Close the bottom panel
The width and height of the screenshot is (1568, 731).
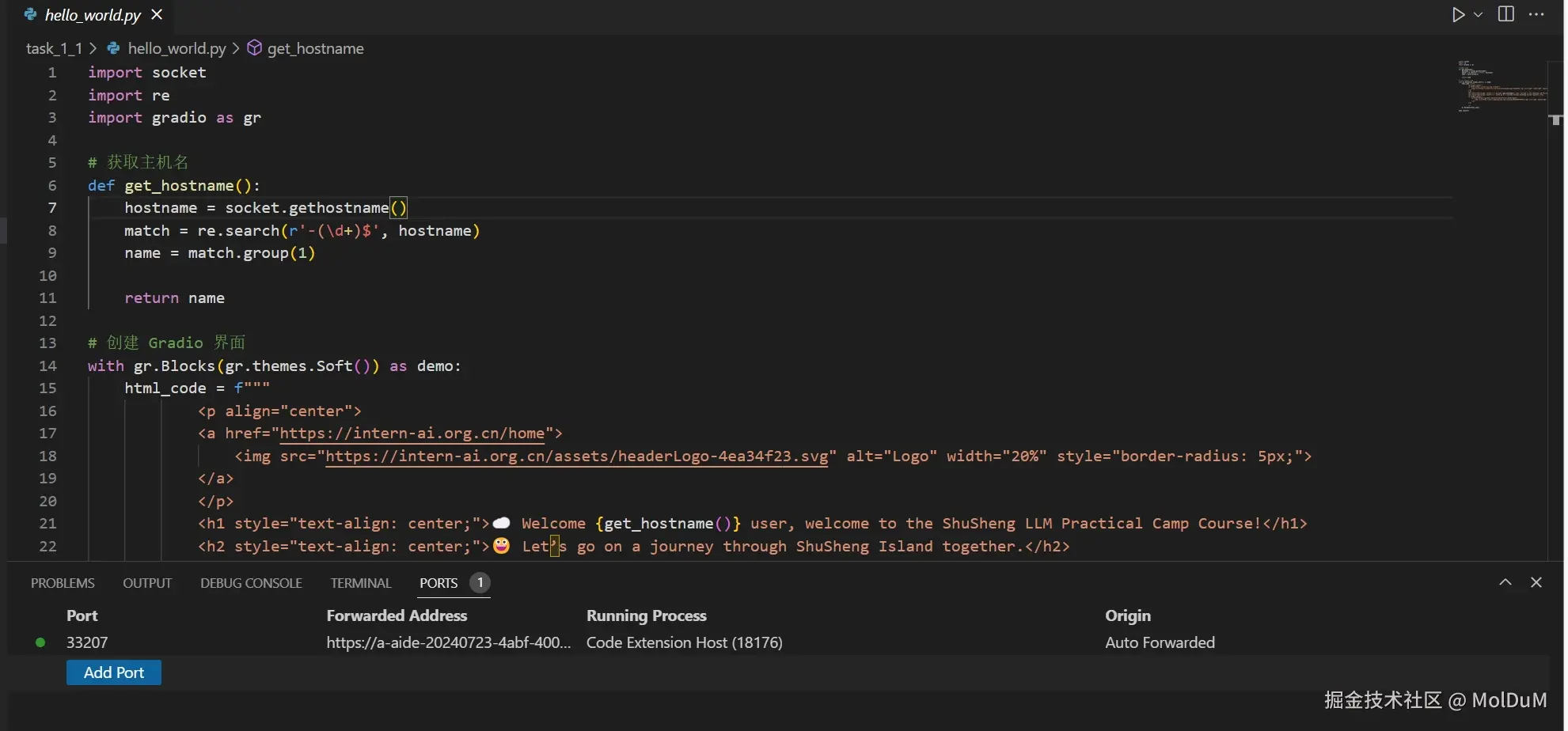pos(1536,582)
